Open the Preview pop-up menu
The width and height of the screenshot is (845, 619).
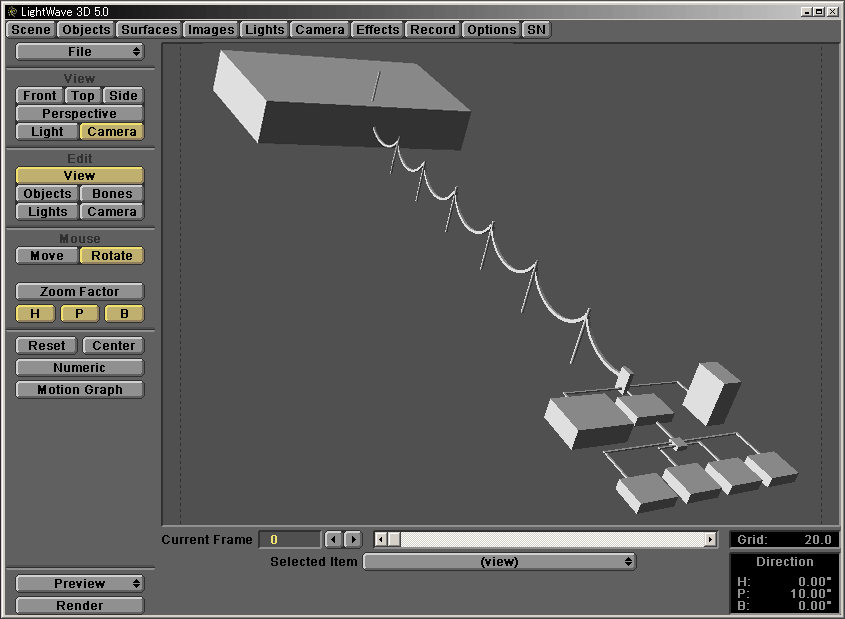(x=80, y=584)
